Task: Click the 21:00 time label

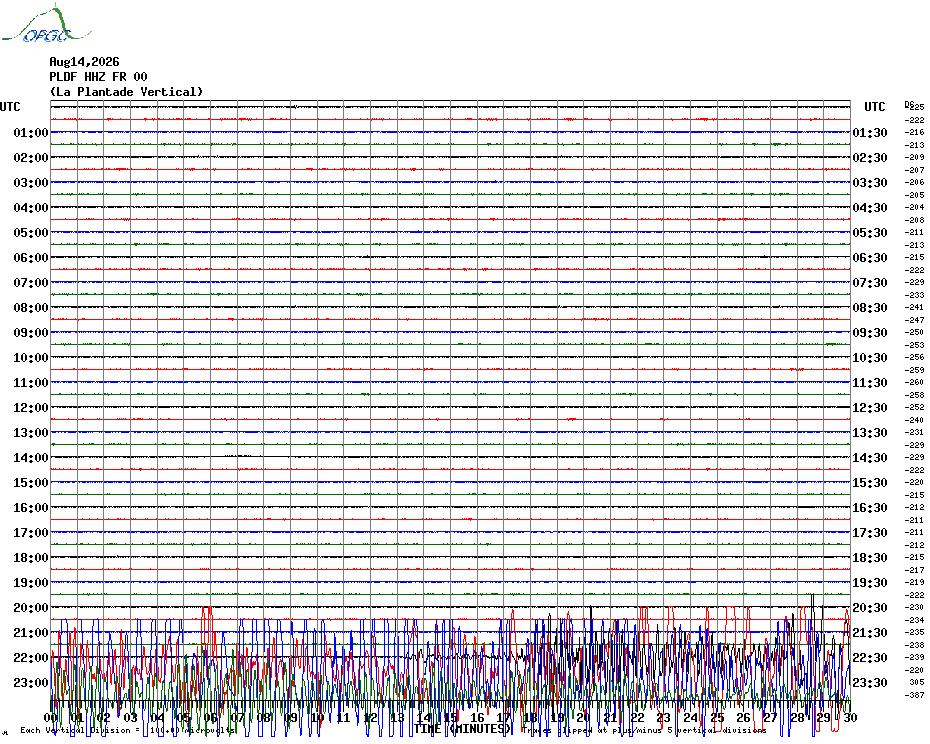Action: point(31,632)
